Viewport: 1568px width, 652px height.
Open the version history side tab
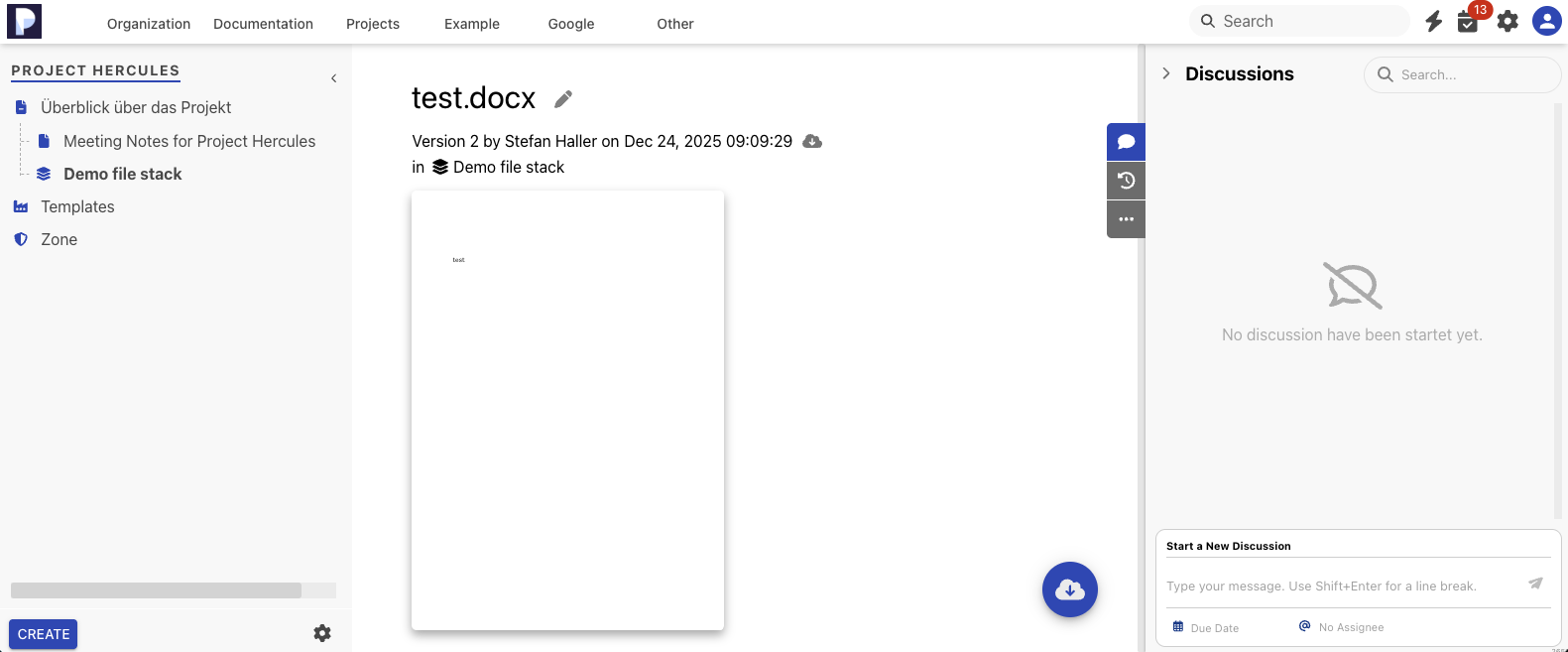[x=1126, y=181]
